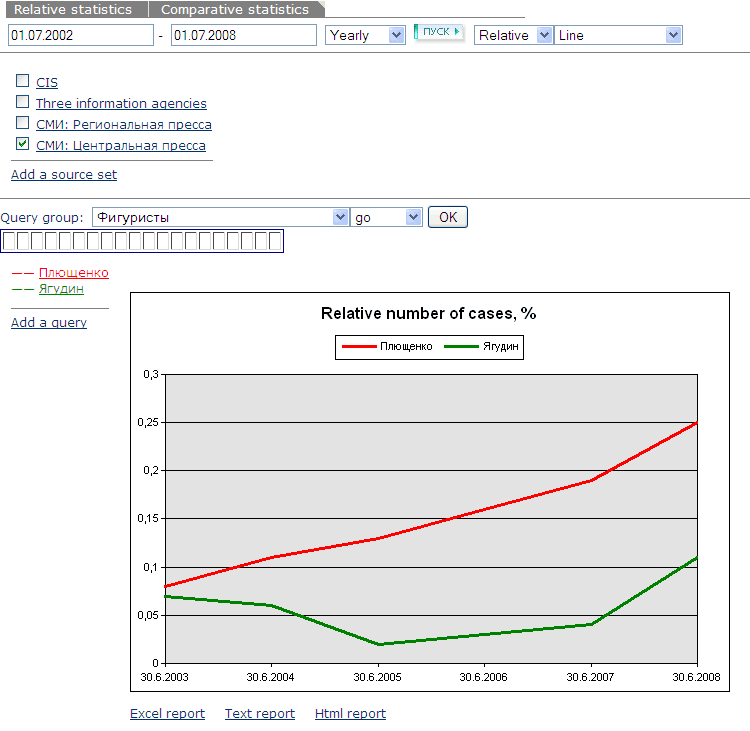The image size is (750, 731).
Task: Expand the Yearly period dropdown
Action: point(365,35)
